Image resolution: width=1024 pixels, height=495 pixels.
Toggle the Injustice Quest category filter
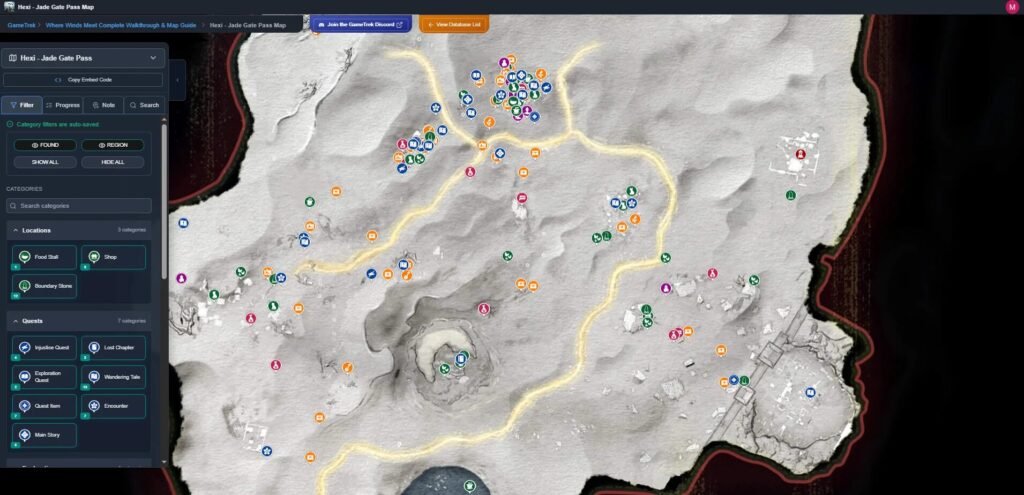coord(44,348)
